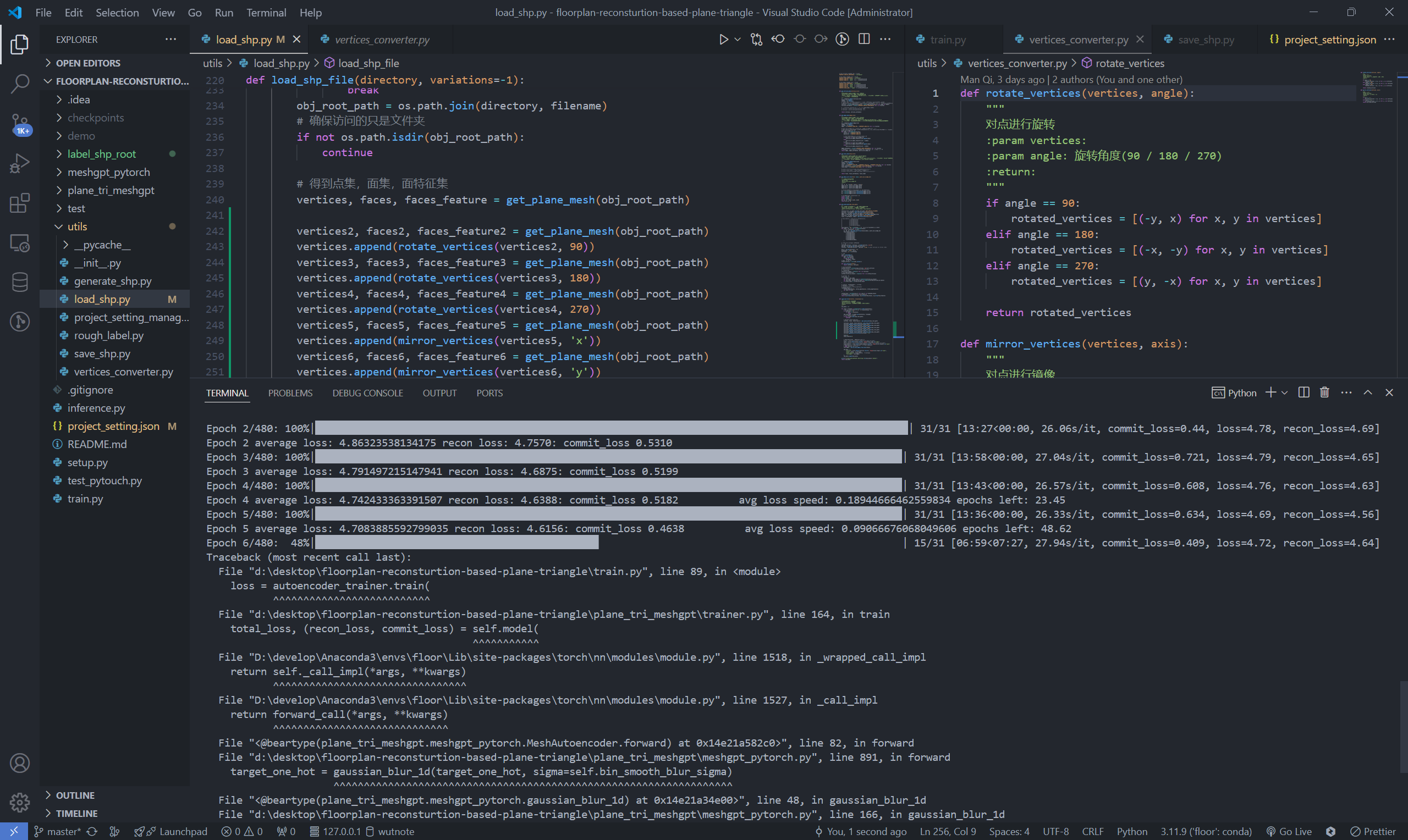Image resolution: width=1408 pixels, height=840 pixels.
Task: Split the terminal
Action: click(1304, 393)
